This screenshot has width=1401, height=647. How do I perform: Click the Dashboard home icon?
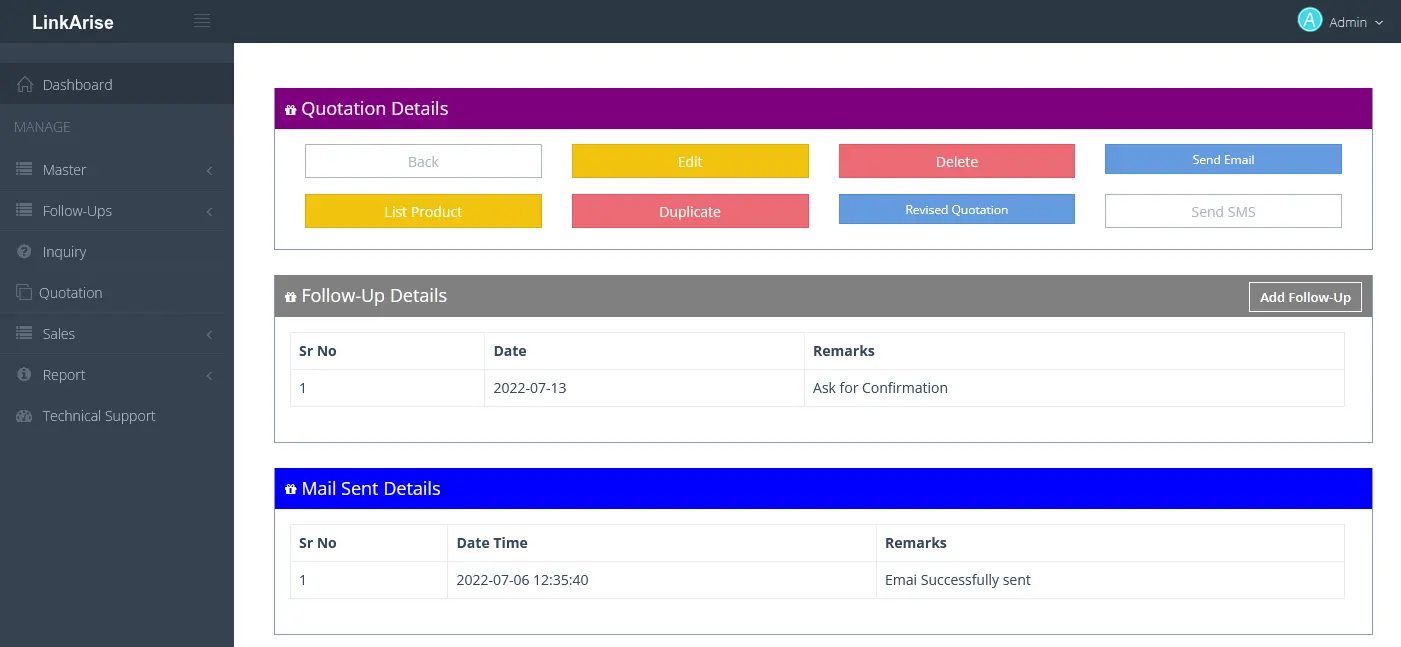pyautogui.click(x=25, y=85)
